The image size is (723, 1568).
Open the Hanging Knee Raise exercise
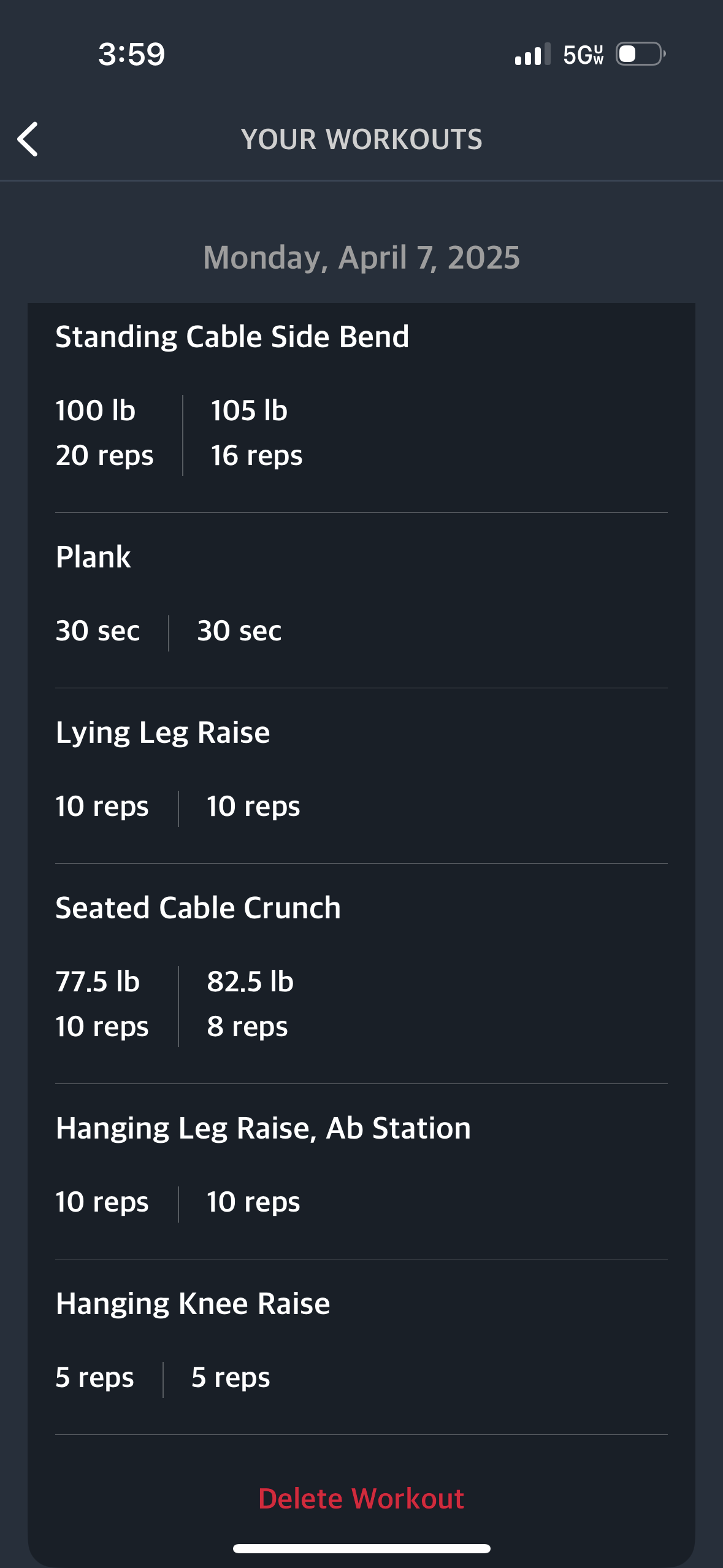click(193, 1304)
